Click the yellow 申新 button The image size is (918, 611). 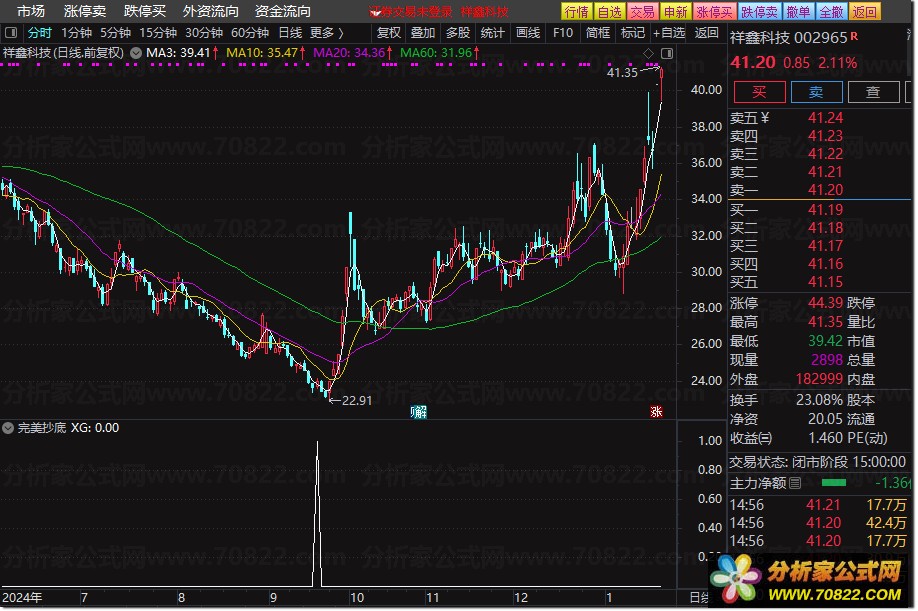point(675,12)
